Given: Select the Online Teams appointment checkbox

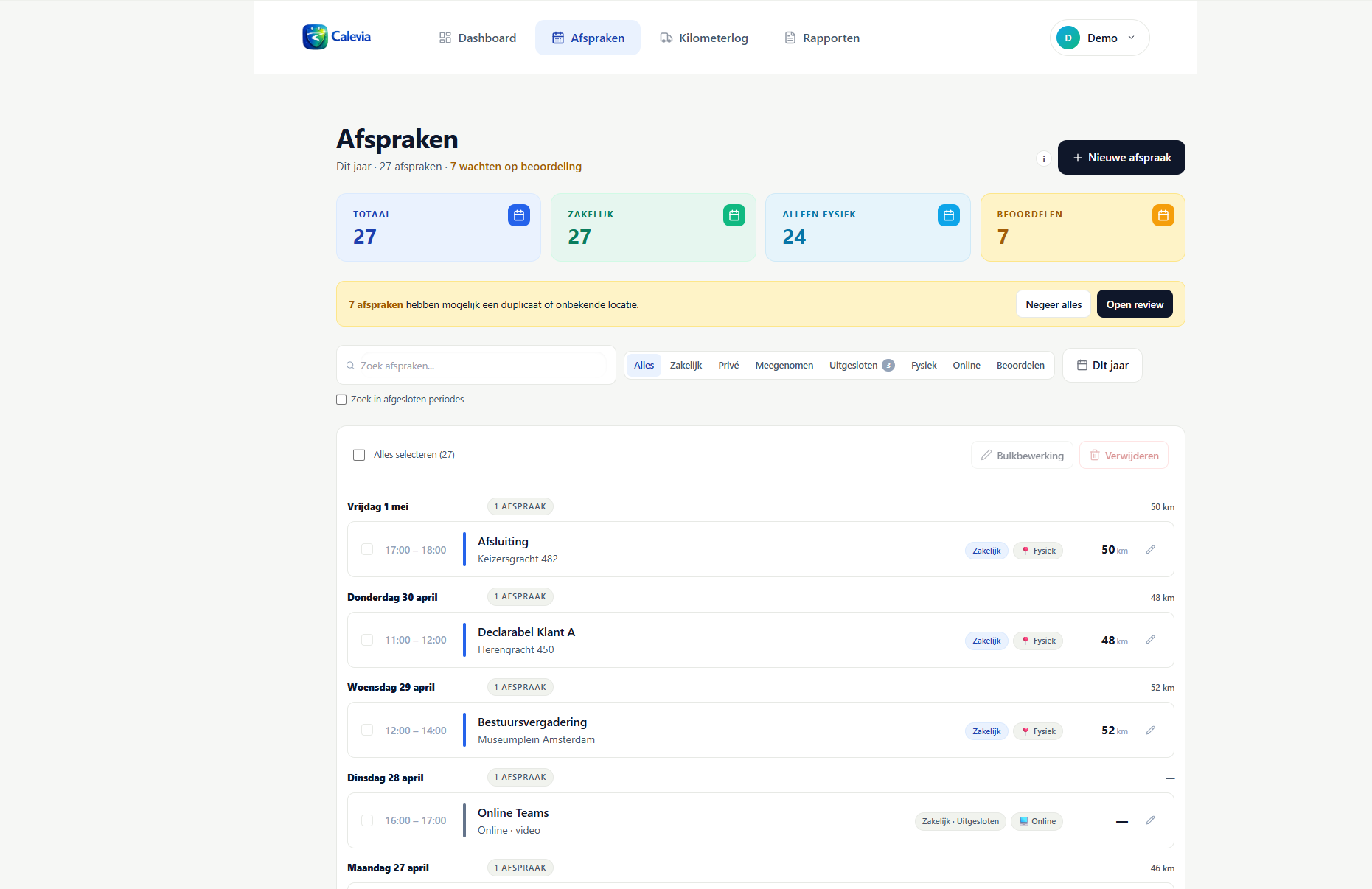Looking at the screenshot, I should pos(367,820).
